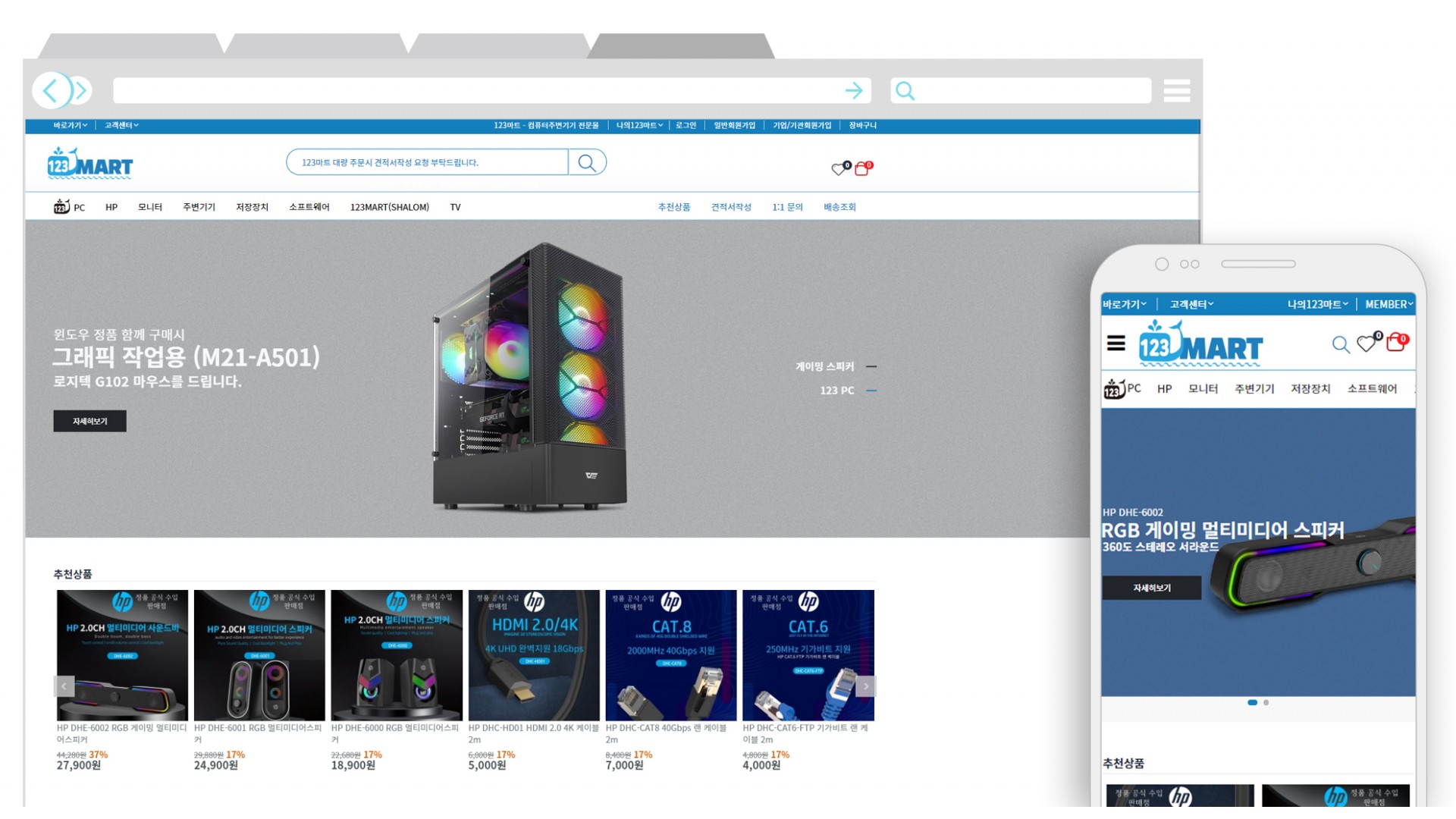Open HP DHC-HD01 HDMI 2.0 4K cable thumbnail

click(534, 655)
